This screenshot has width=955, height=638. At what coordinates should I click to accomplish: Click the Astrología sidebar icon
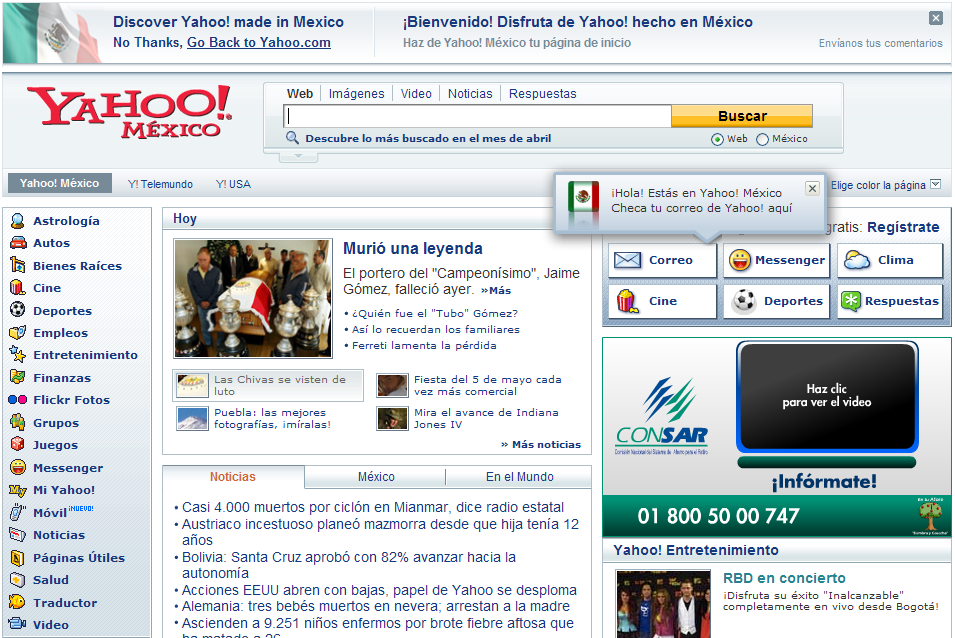point(17,221)
